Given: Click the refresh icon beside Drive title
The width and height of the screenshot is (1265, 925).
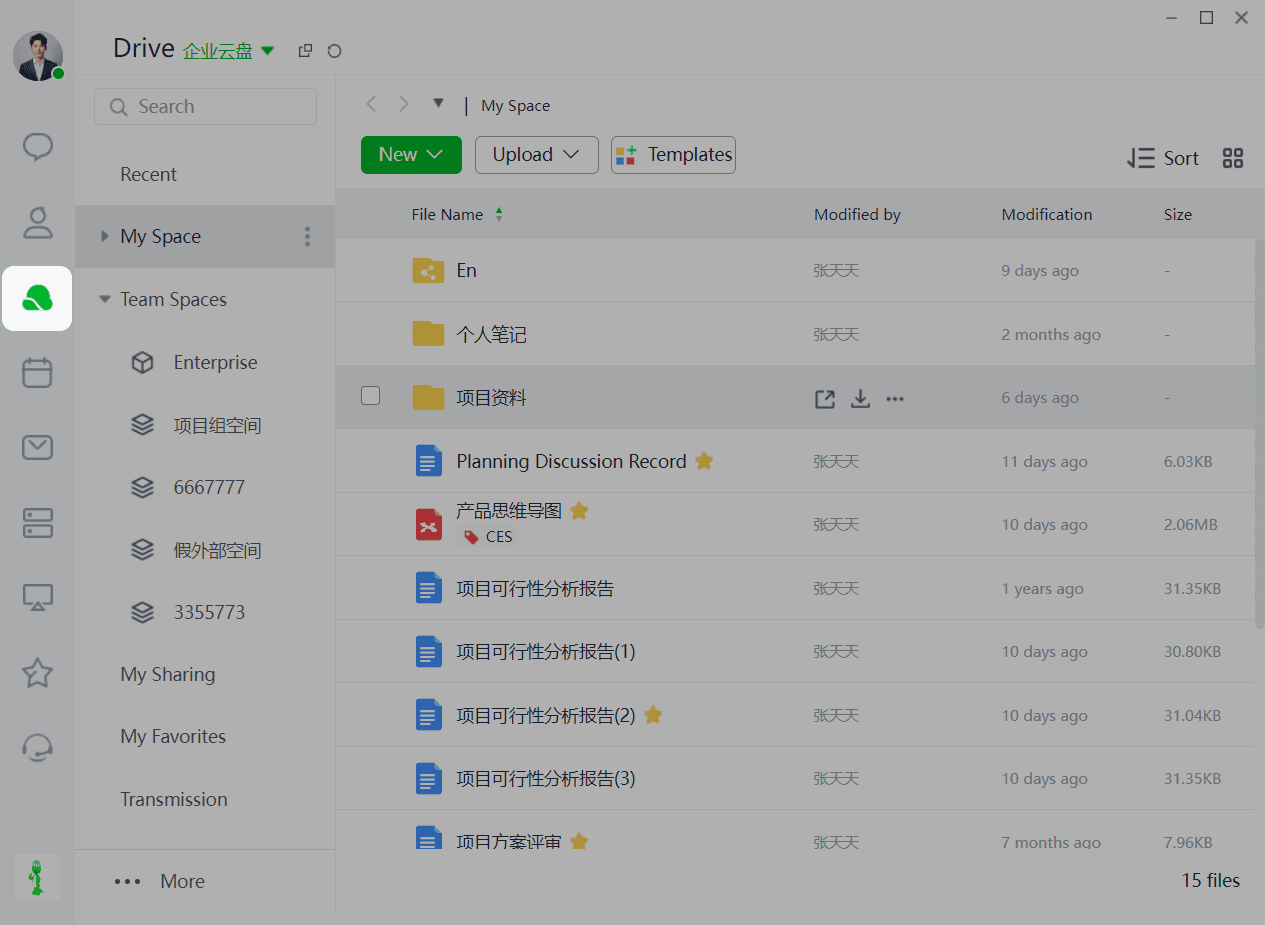Looking at the screenshot, I should 335,50.
